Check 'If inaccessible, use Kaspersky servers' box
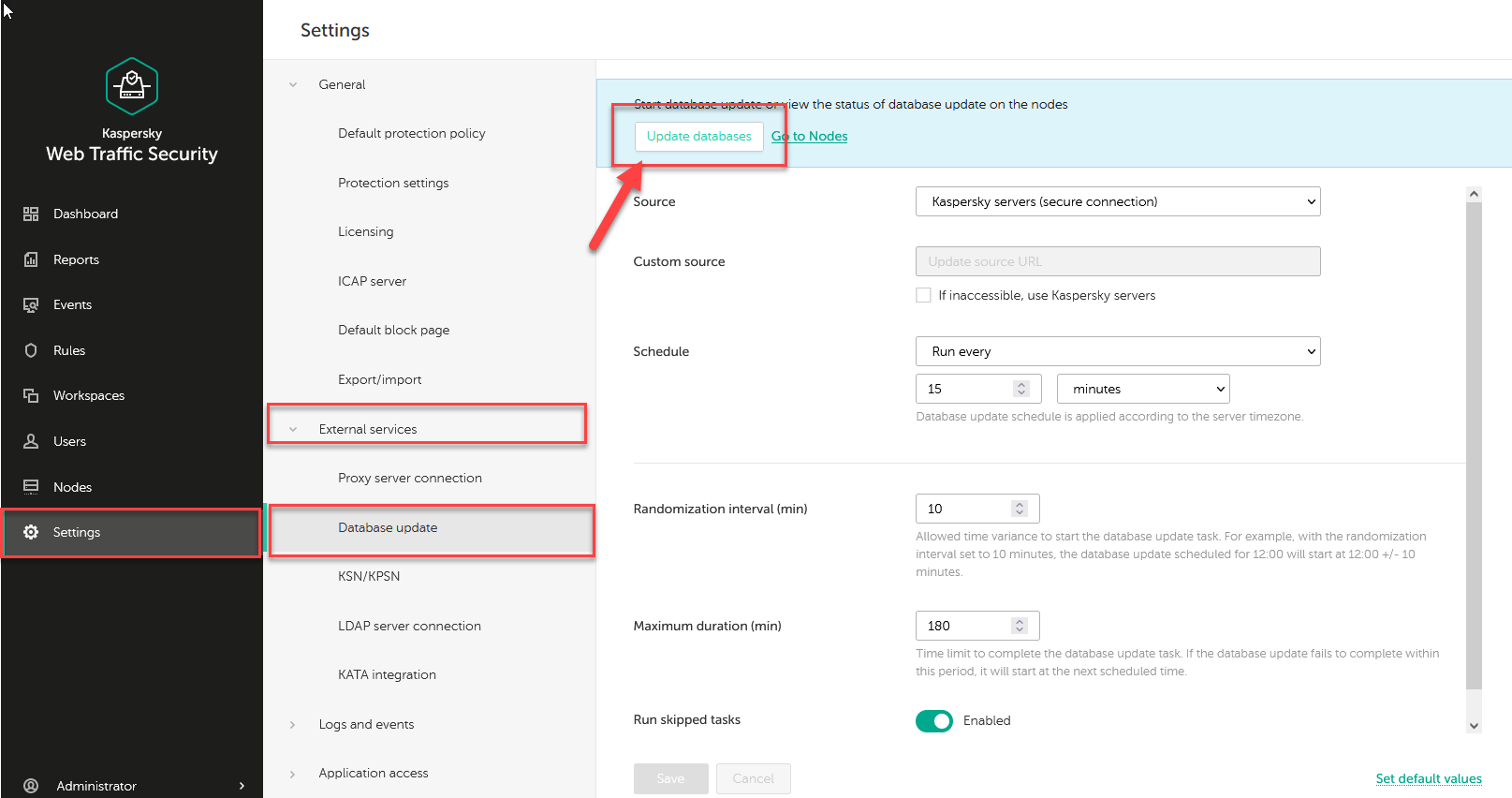The width and height of the screenshot is (1512, 798). pyautogui.click(x=924, y=295)
